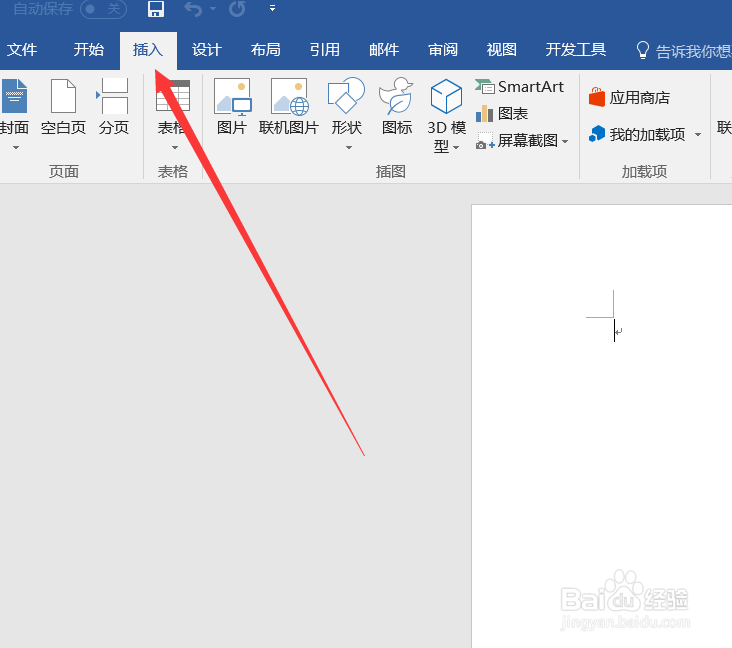Screen dimensions: 732x648
Task: Click the 屏幕截图 screenshot button
Action: pos(516,141)
